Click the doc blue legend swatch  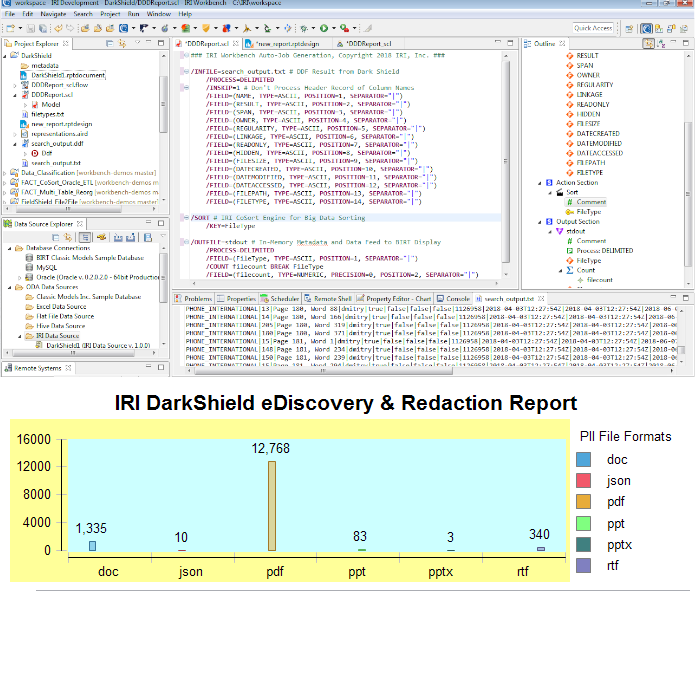583,460
